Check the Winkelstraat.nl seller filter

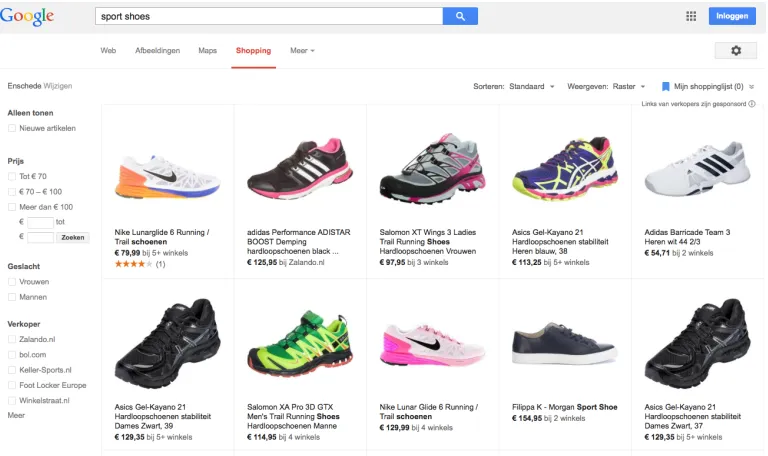[x=12, y=401]
